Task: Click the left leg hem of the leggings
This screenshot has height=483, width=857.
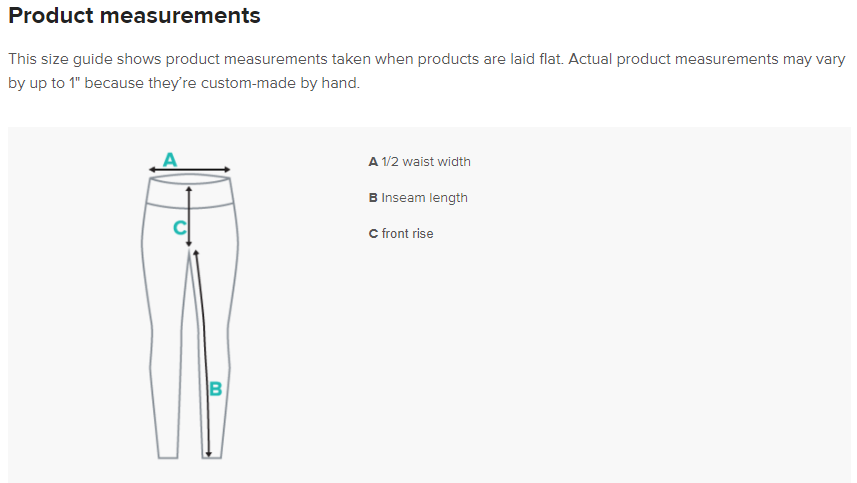Action: (x=167, y=457)
